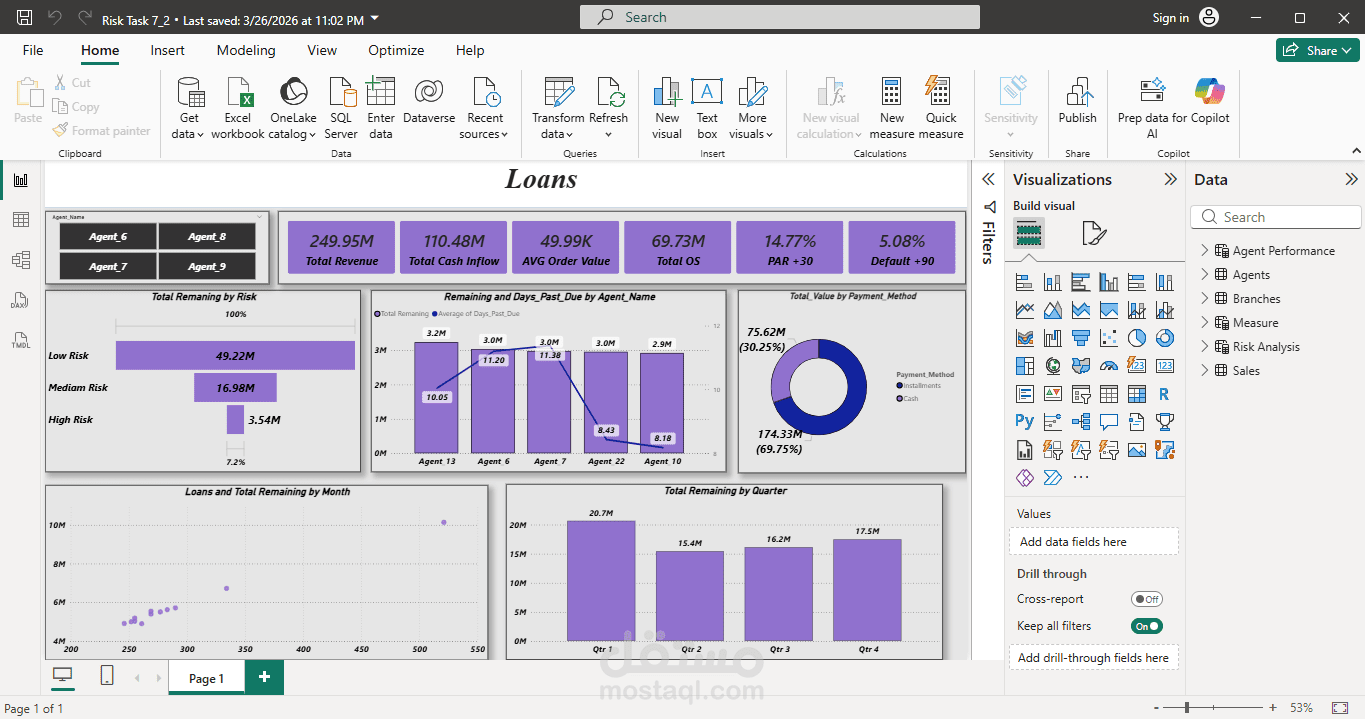Viewport: 1365px width, 719px height.
Task: Switch to Model view in left sidebar
Action: point(21,260)
